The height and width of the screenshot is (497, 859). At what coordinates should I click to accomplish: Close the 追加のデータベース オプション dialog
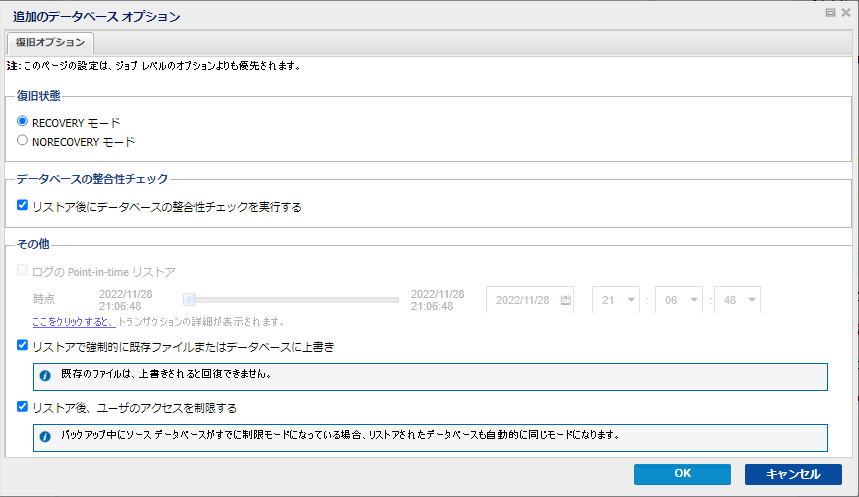click(846, 13)
